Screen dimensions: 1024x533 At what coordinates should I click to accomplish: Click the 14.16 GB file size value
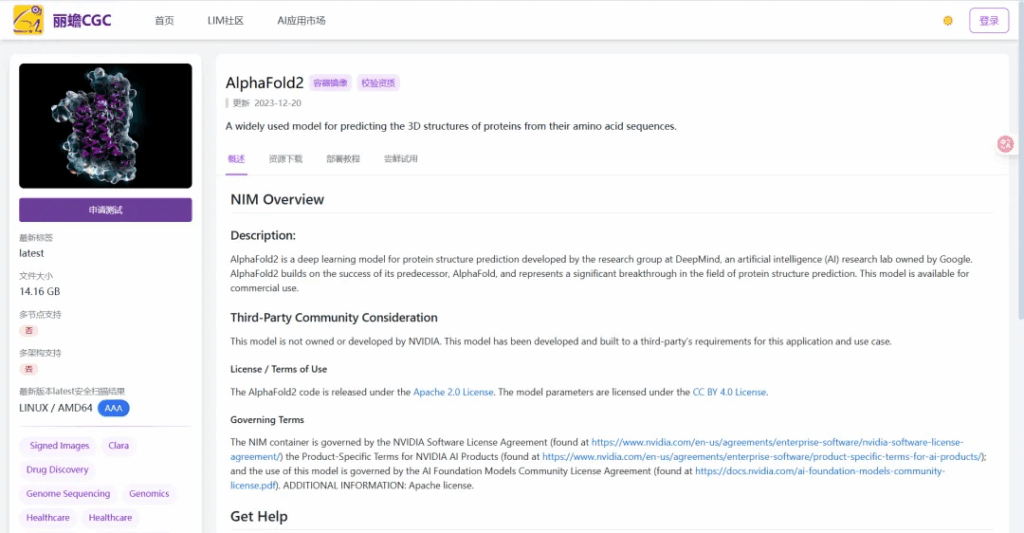tap(39, 291)
